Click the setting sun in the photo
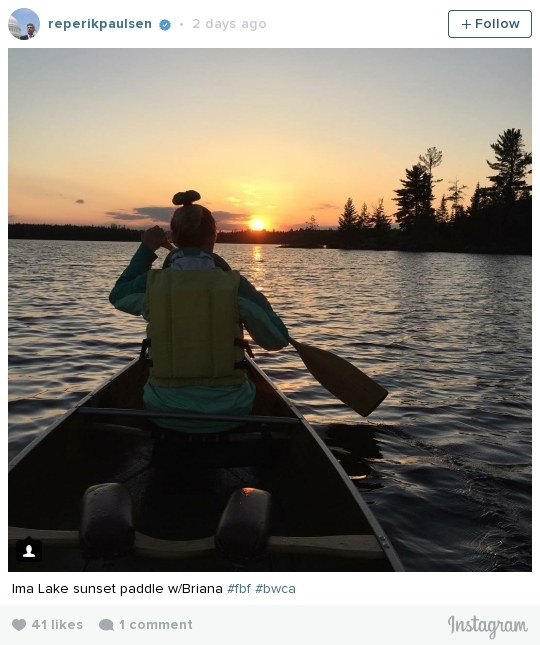Screen dimensions: 540x645 (257, 224)
